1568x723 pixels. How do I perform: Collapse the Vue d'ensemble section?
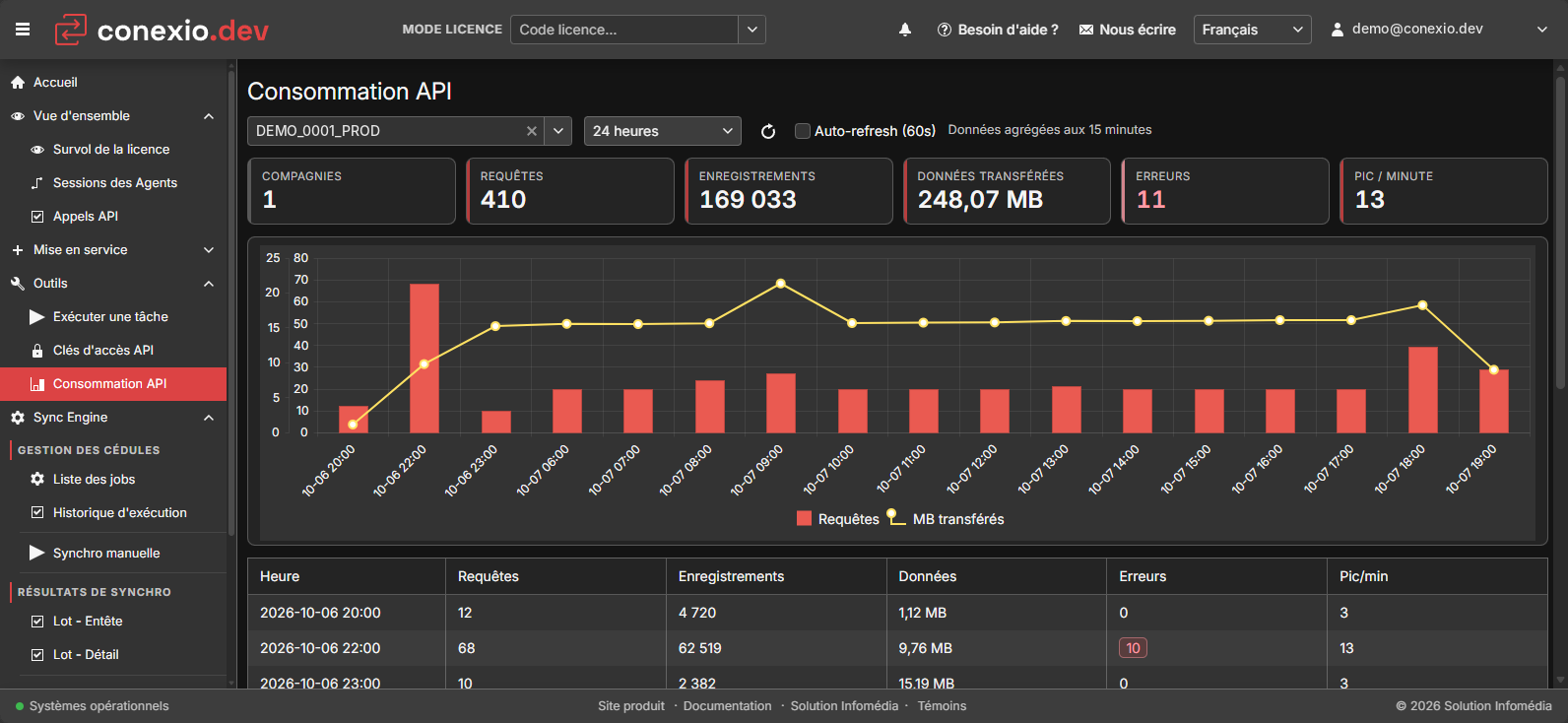(209, 116)
